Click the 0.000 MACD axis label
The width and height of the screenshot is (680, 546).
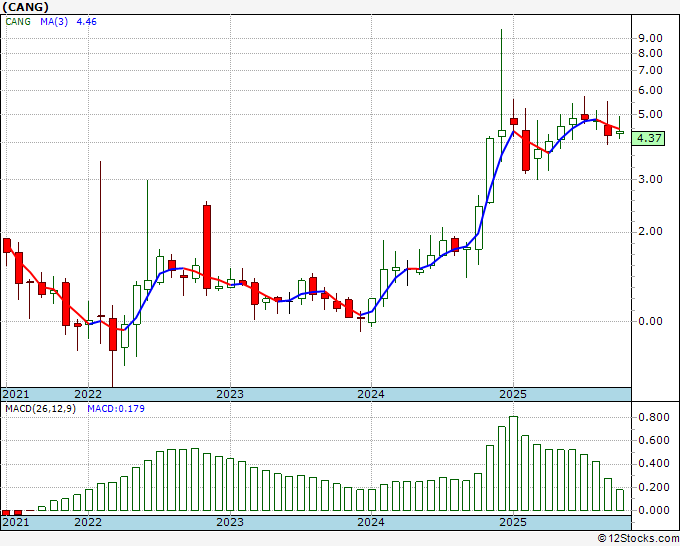(x=654, y=510)
